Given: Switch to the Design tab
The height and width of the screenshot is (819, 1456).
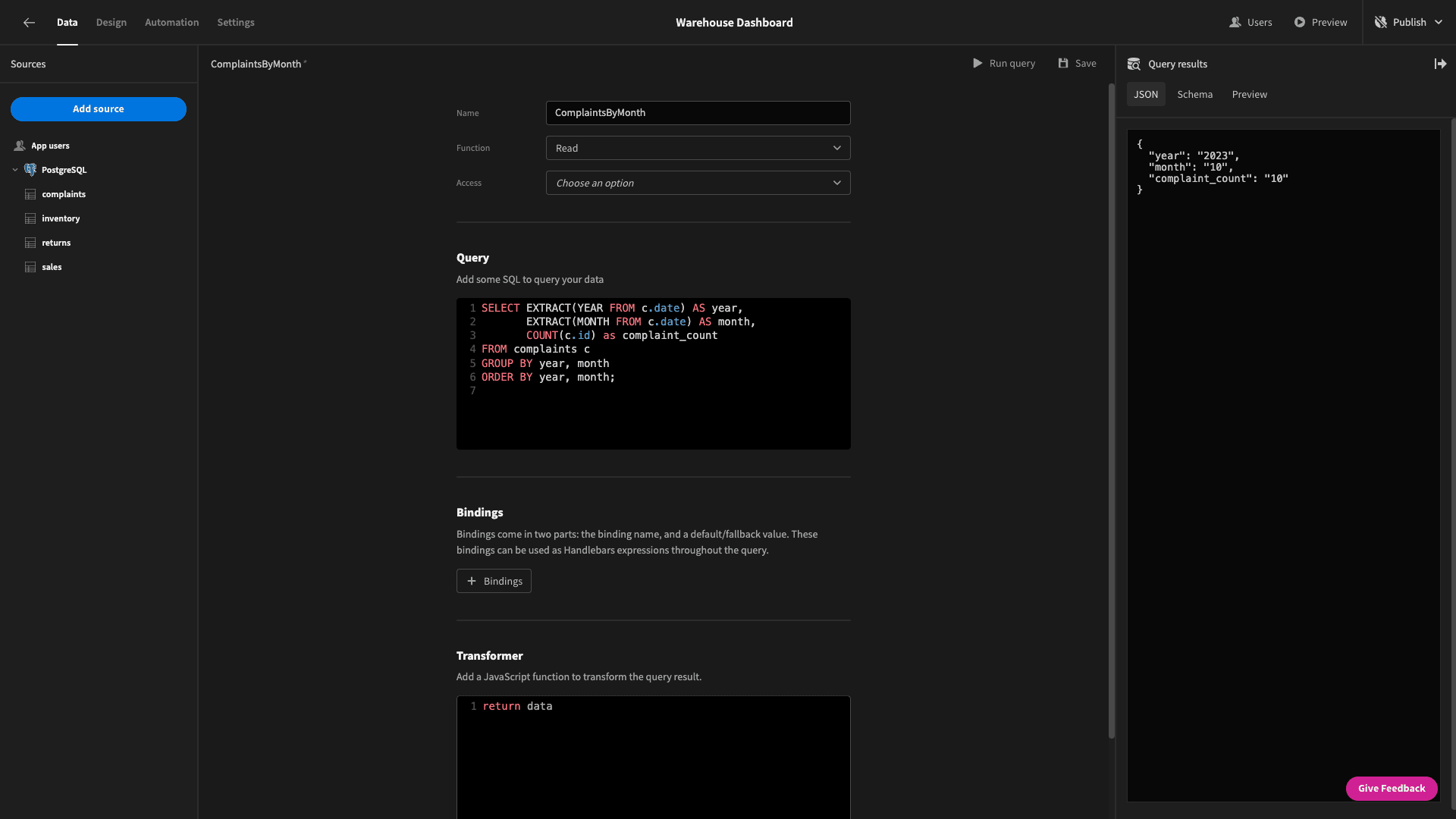Looking at the screenshot, I should [x=111, y=23].
